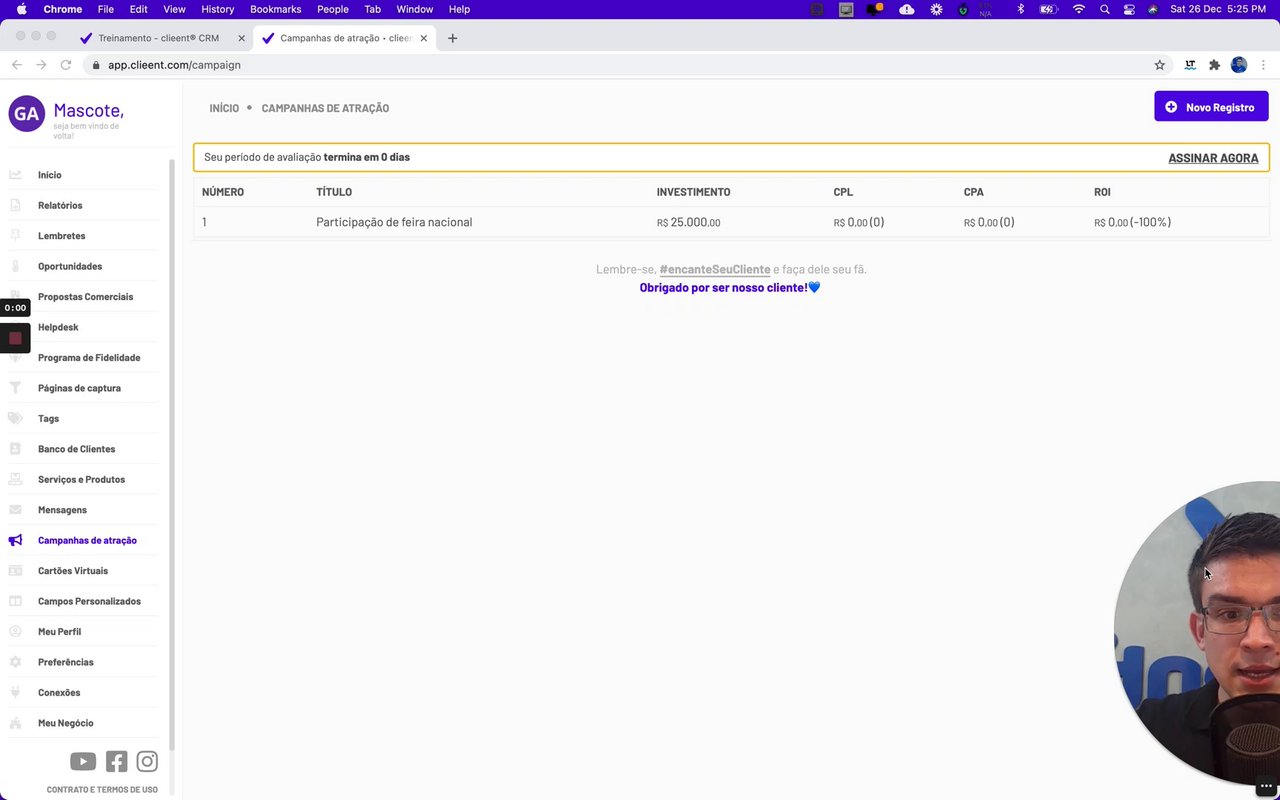
Task: Click the Páginas de captura funnel icon
Action: [x=15, y=388]
